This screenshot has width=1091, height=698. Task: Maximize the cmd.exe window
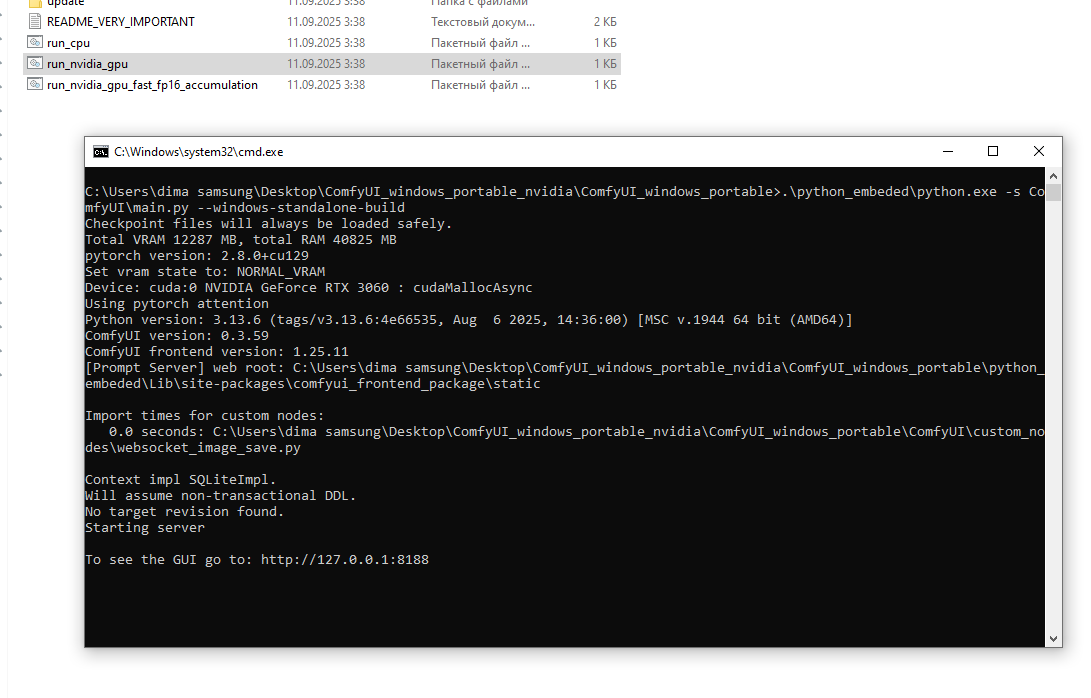(993, 151)
